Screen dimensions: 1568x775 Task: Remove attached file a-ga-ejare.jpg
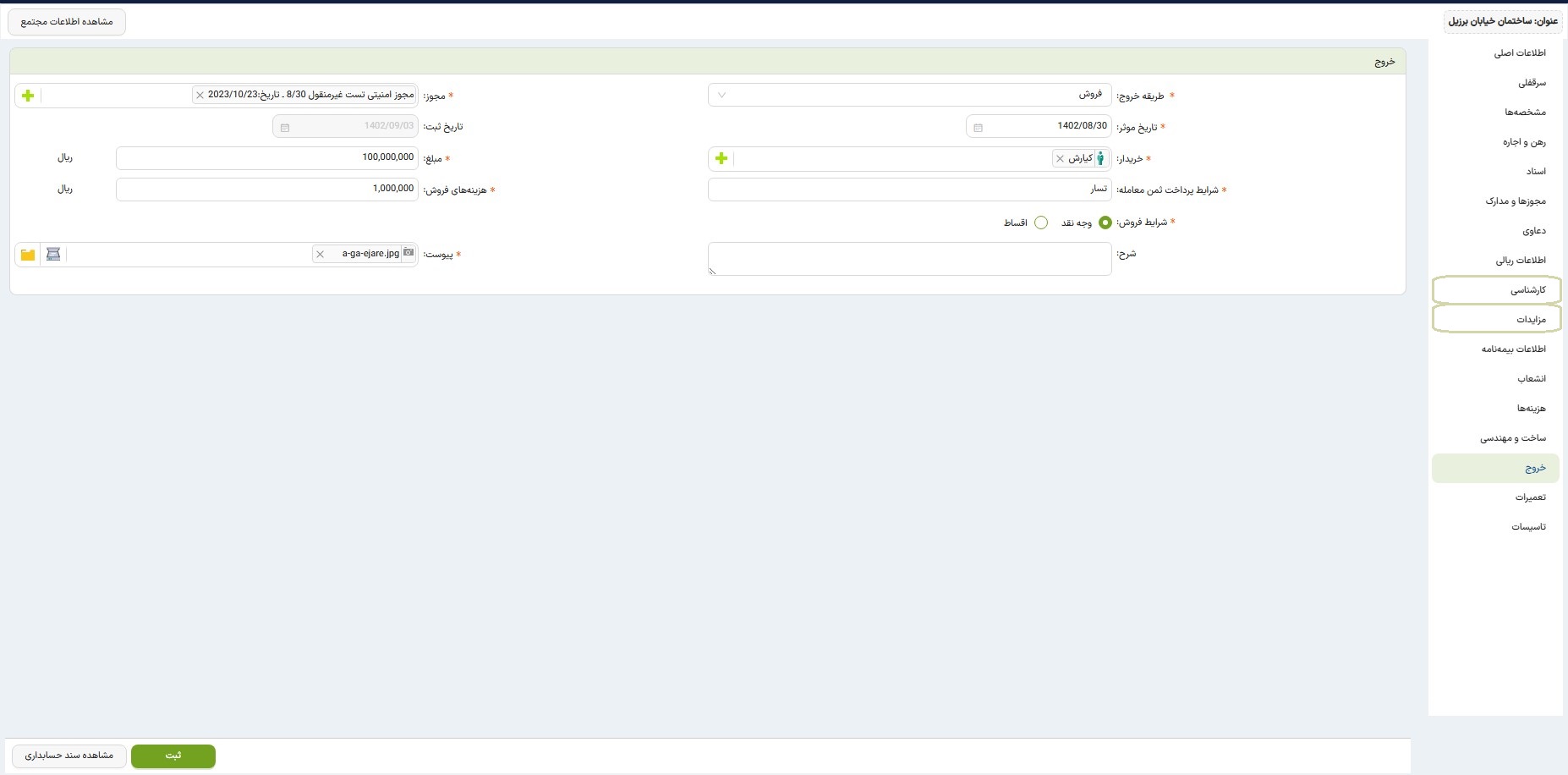[320, 254]
